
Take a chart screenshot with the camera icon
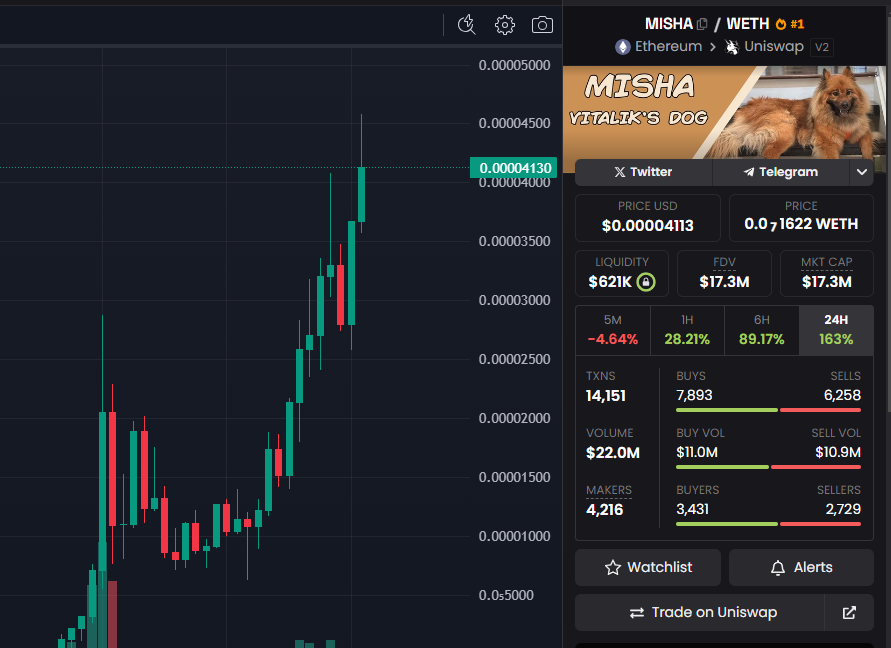(541, 25)
